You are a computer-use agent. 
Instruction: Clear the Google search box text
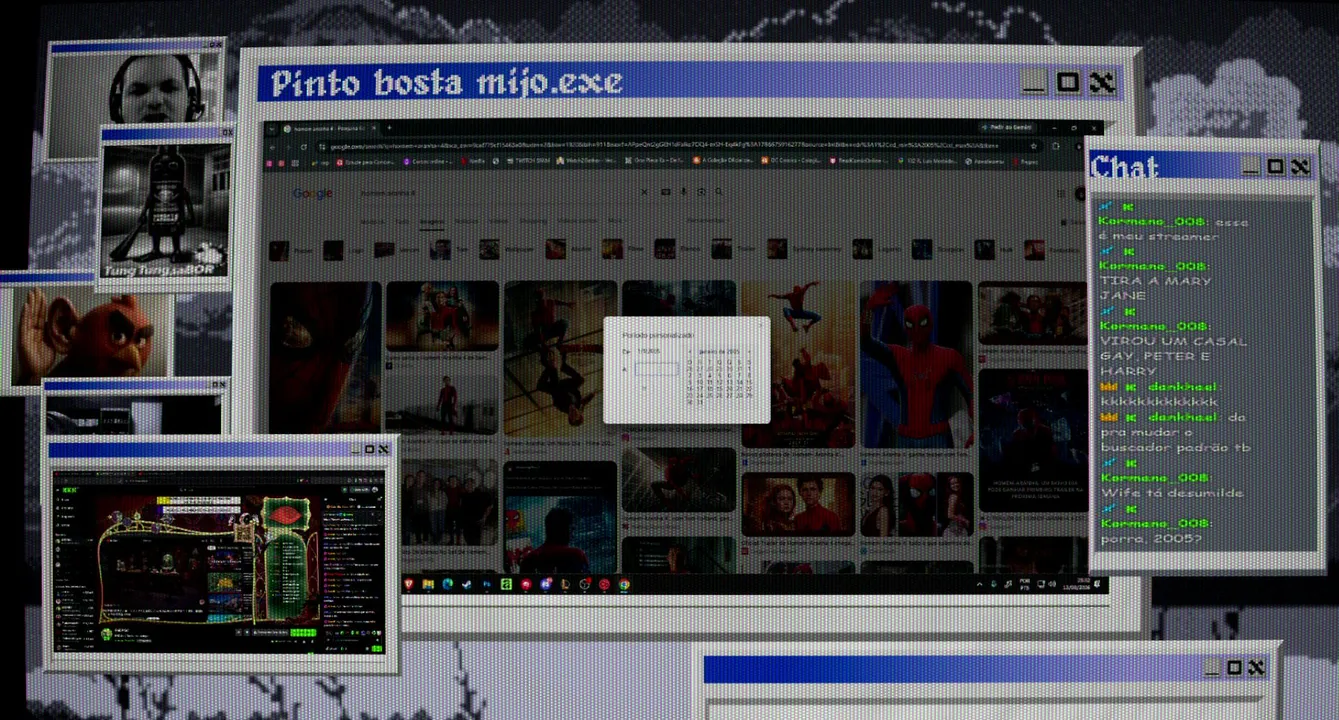pos(644,192)
